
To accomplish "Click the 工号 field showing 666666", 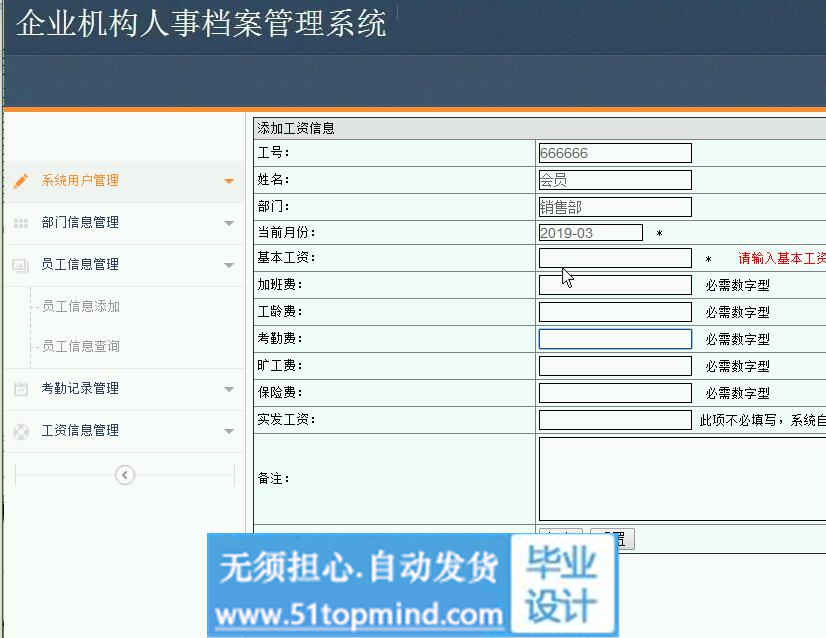I will tap(615, 153).
